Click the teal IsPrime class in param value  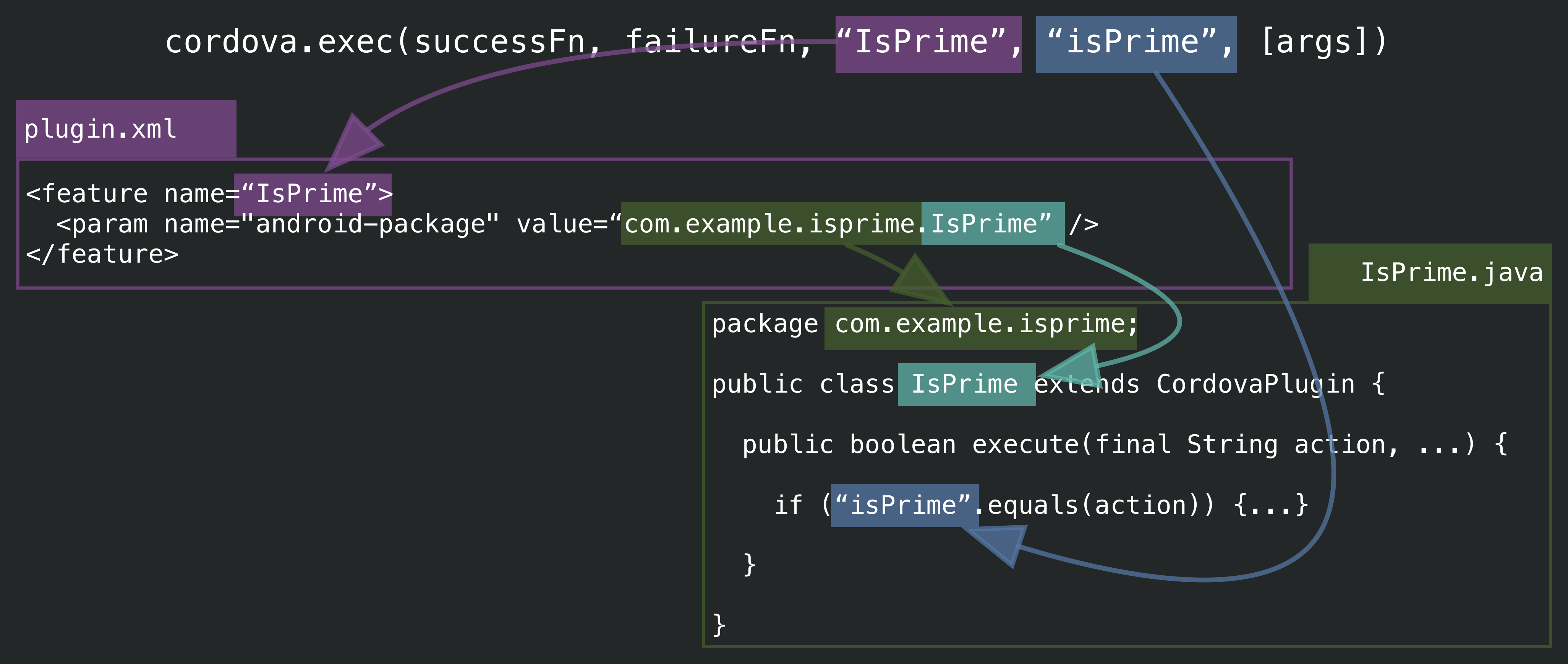(993, 224)
